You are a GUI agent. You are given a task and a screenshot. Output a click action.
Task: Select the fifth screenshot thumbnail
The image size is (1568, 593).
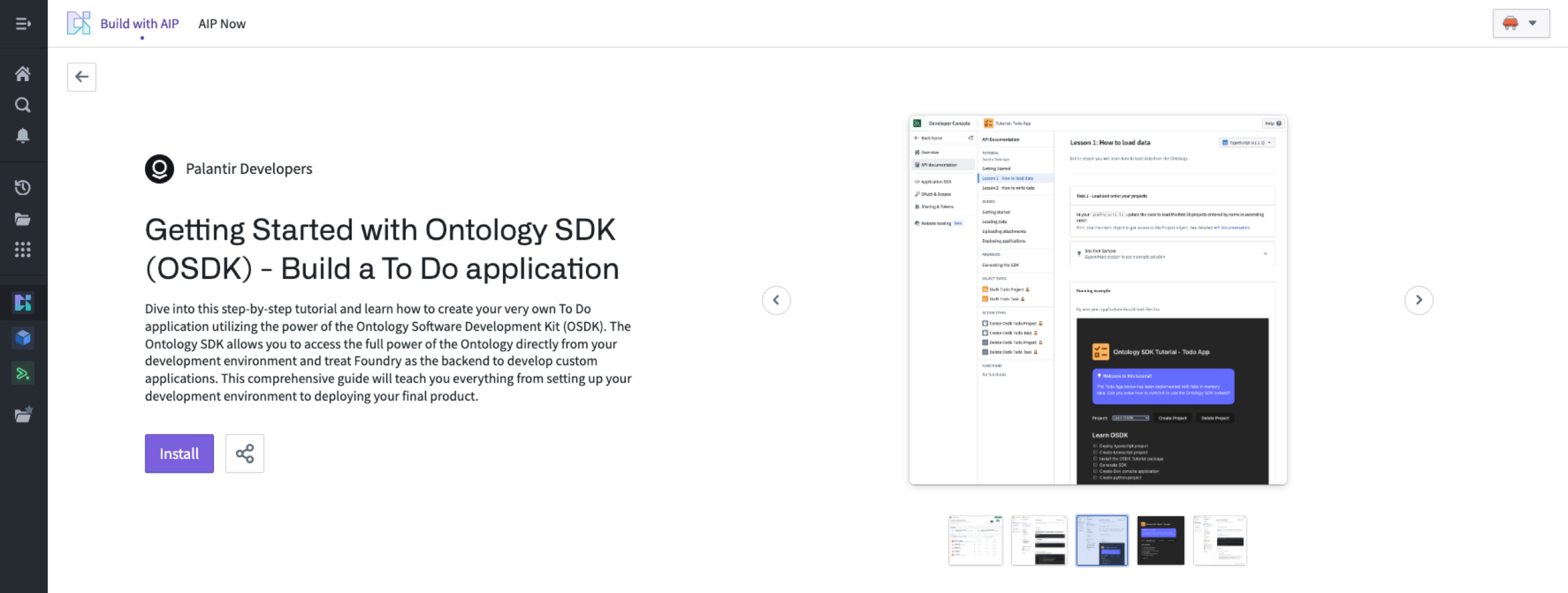click(x=1220, y=540)
